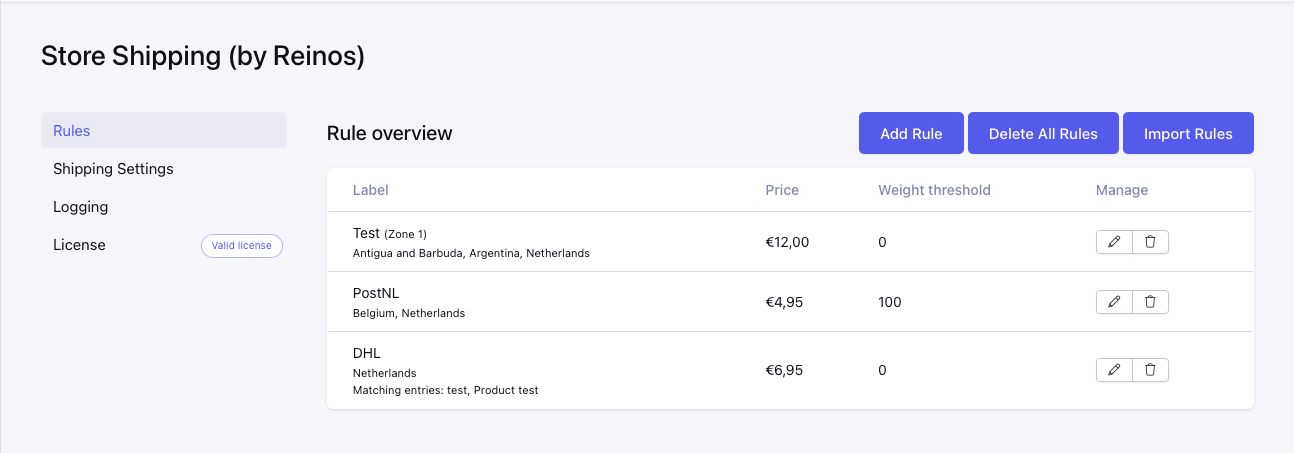Go to Shipping Settings in sidebar

click(113, 169)
